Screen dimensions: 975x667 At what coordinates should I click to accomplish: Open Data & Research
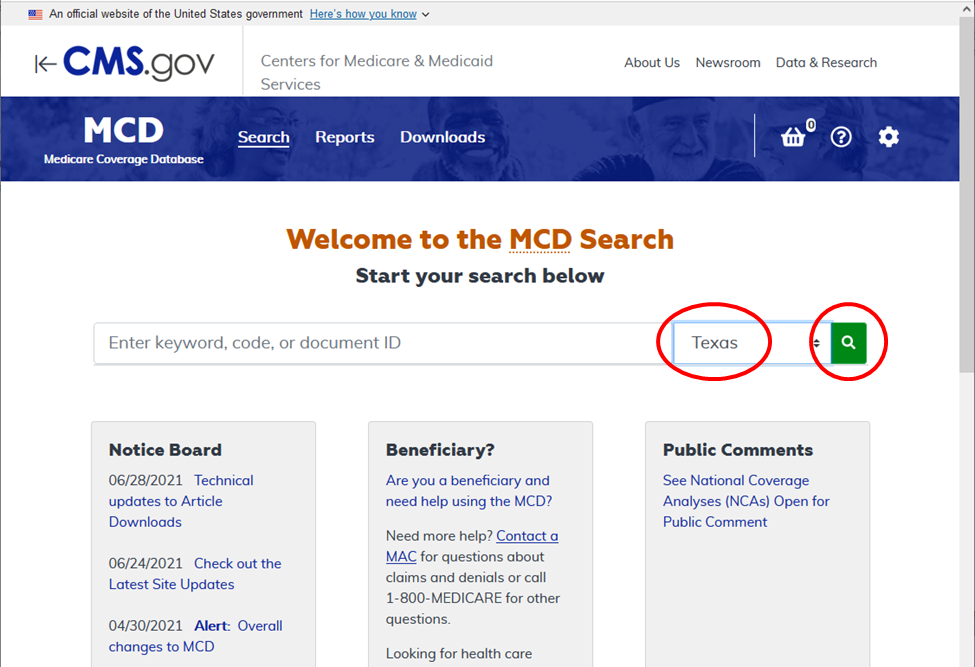(826, 63)
